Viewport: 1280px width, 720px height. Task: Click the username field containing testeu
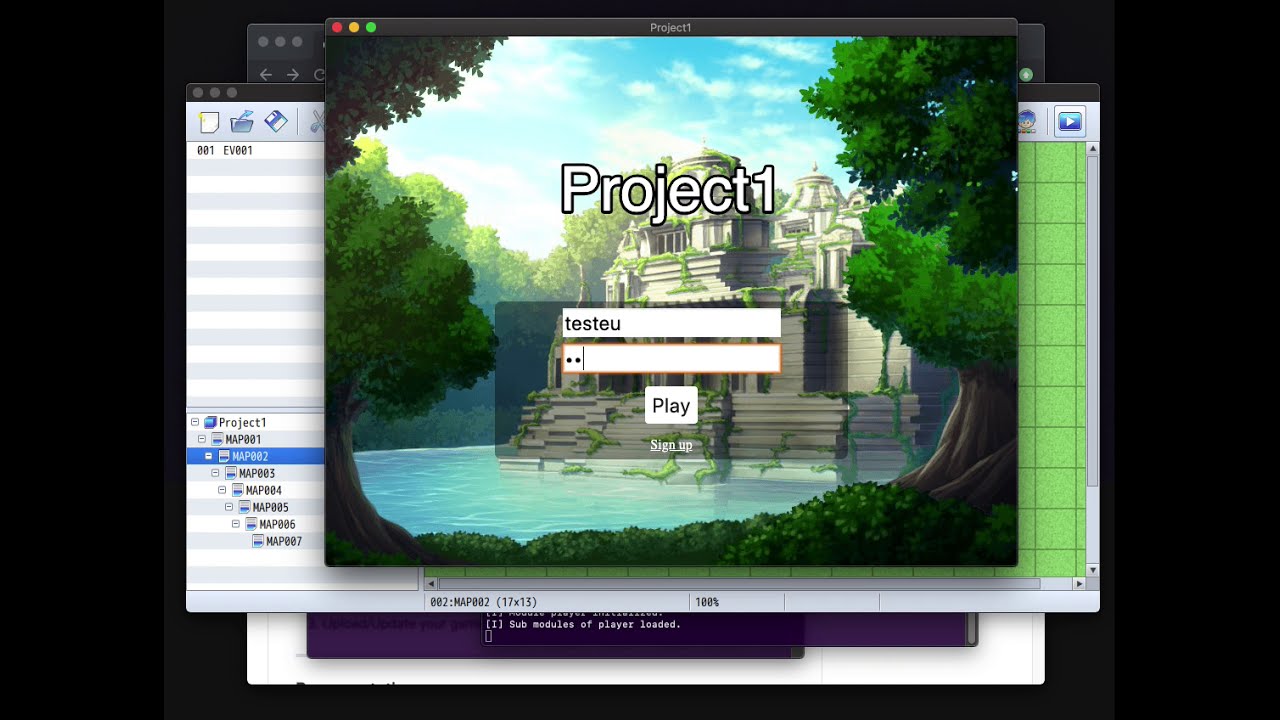671,323
